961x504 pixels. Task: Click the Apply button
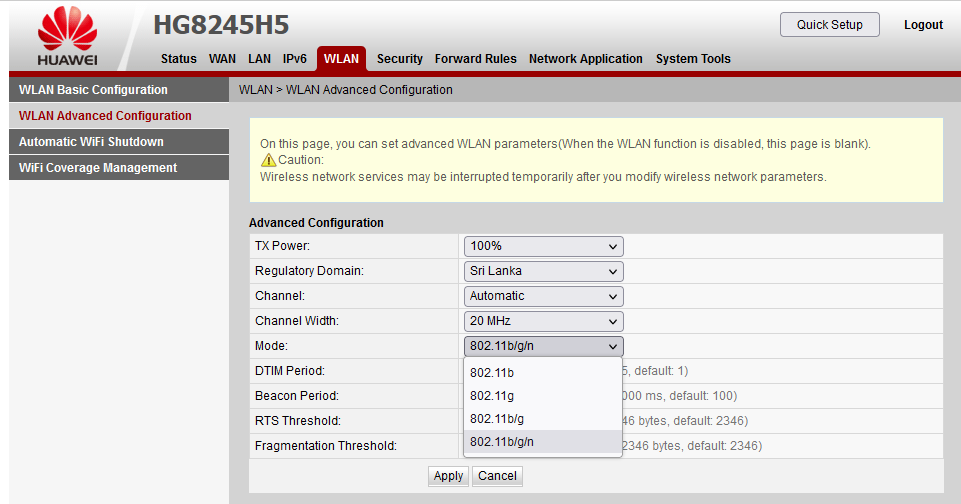point(448,476)
